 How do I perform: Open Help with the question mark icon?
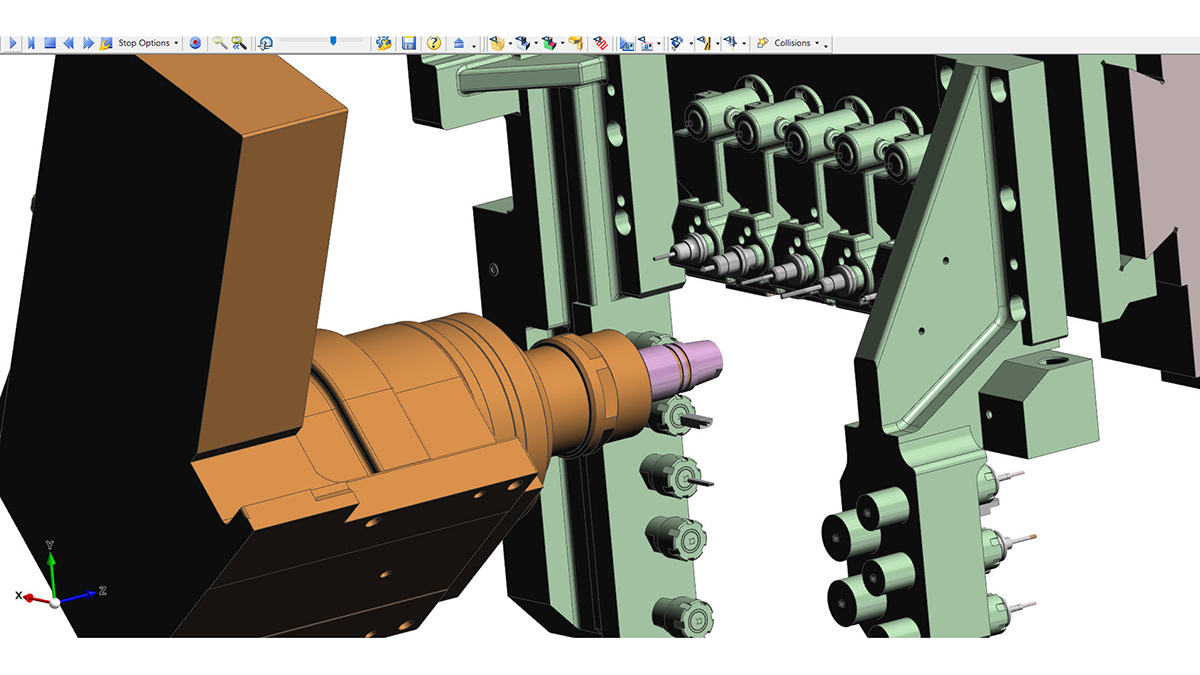coord(433,43)
